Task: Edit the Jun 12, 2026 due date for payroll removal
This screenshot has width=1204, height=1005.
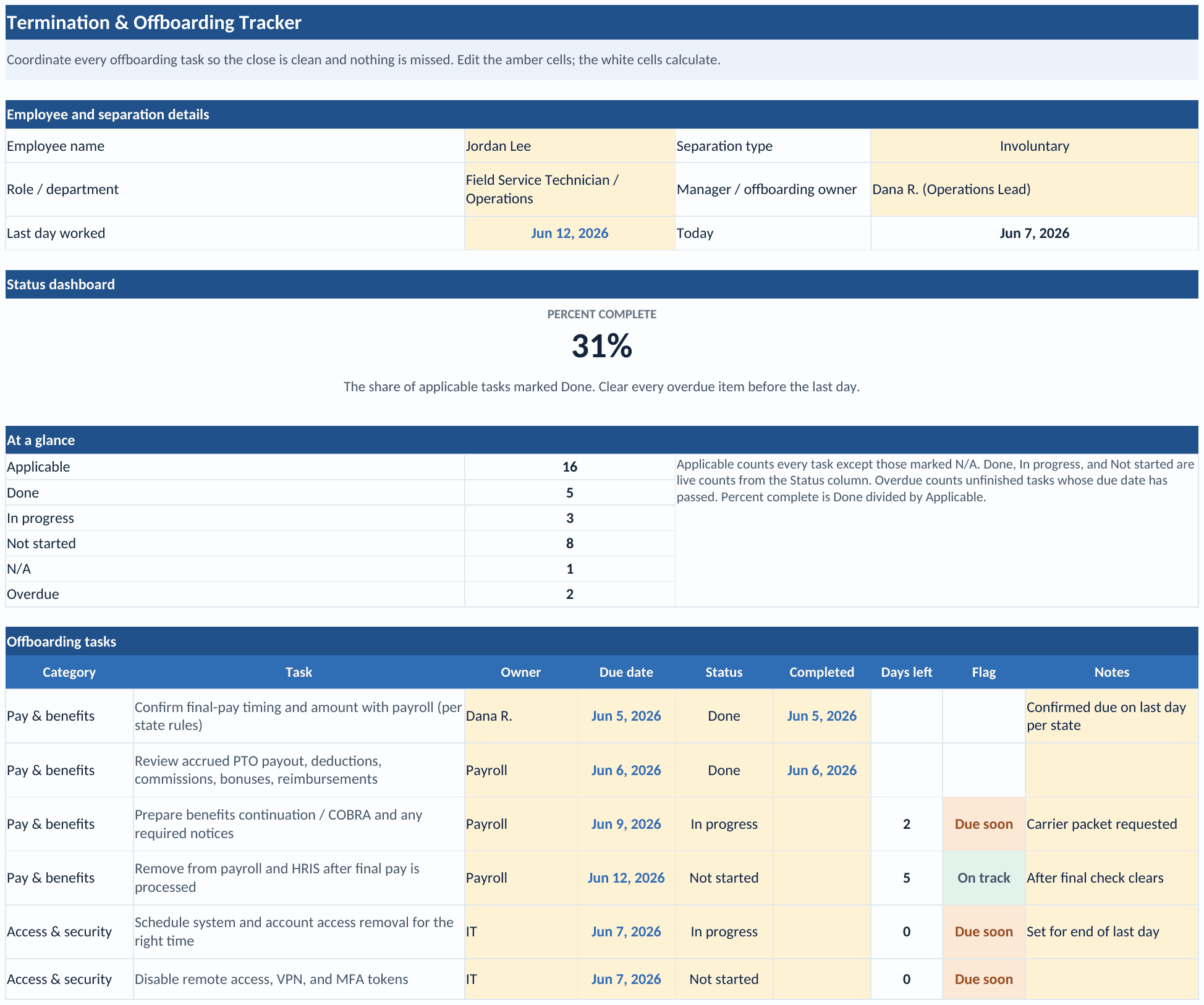Action: pos(626,878)
